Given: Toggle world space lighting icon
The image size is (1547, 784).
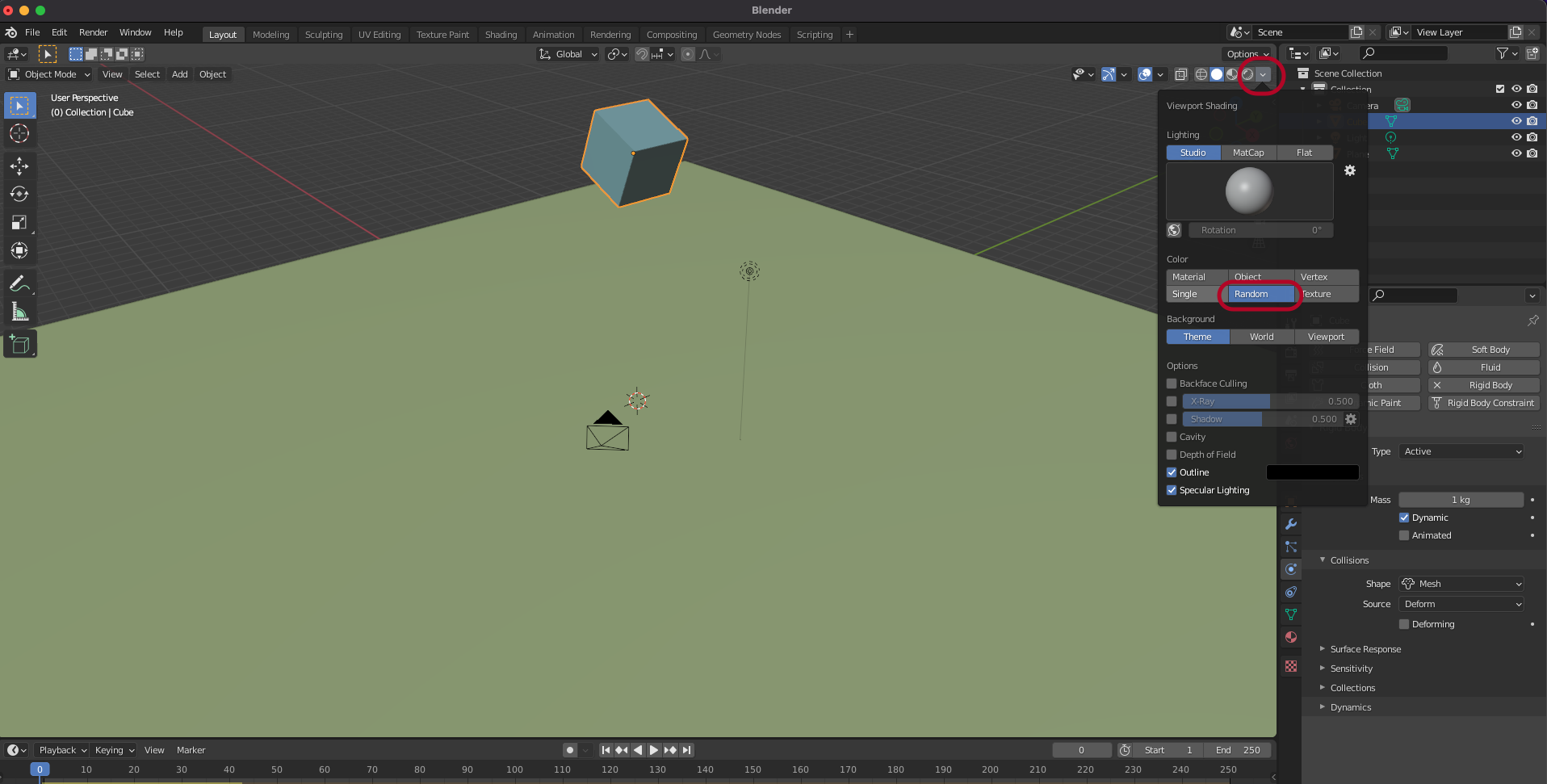Looking at the screenshot, I should [1174, 230].
